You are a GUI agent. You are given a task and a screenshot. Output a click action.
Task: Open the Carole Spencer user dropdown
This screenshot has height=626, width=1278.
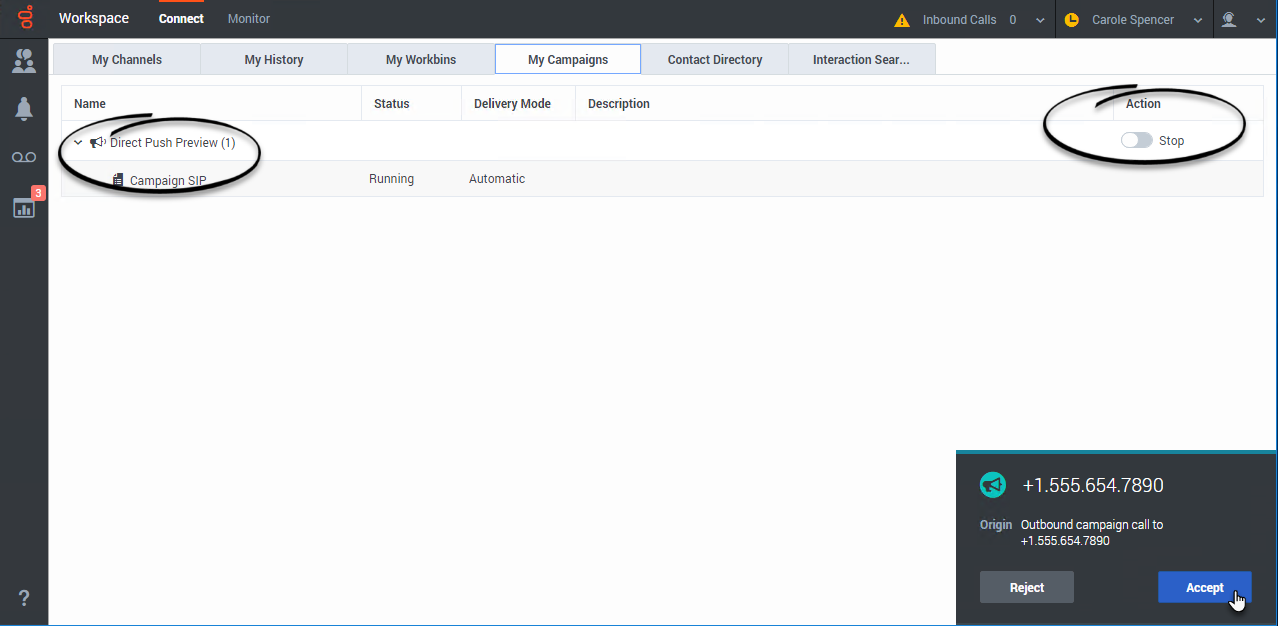tap(1197, 20)
